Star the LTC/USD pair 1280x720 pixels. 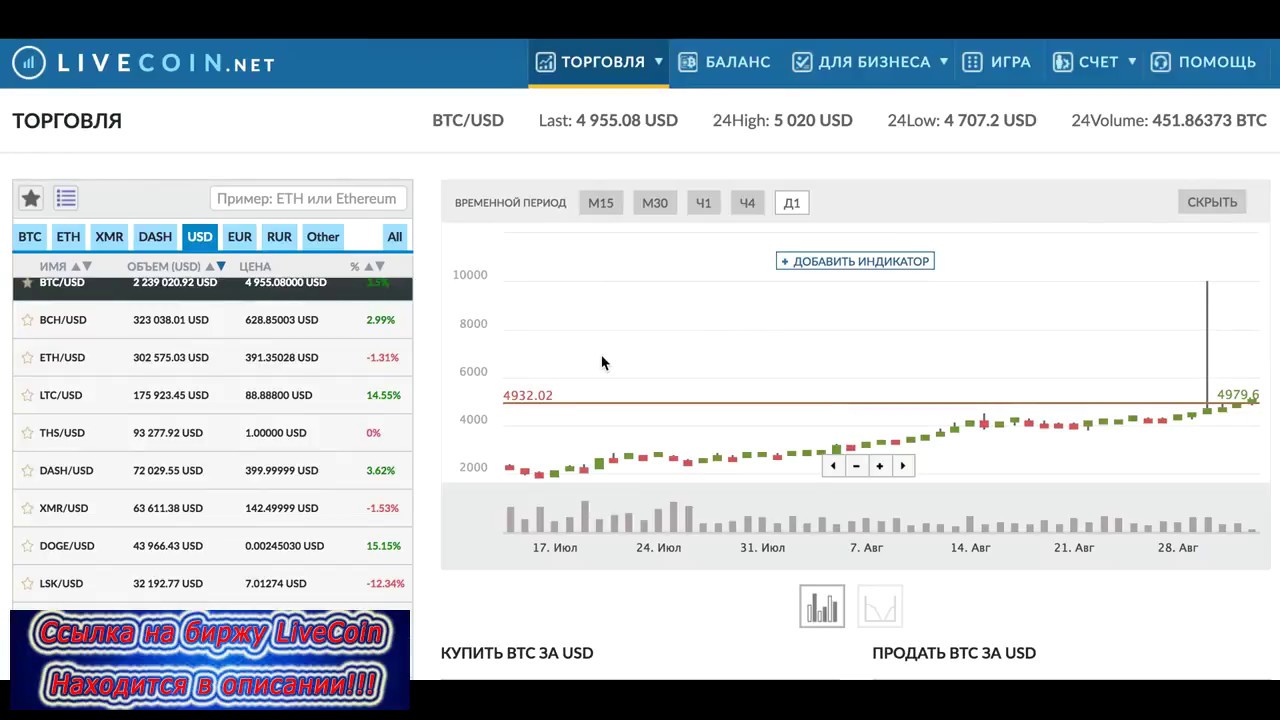click(27, 395)
